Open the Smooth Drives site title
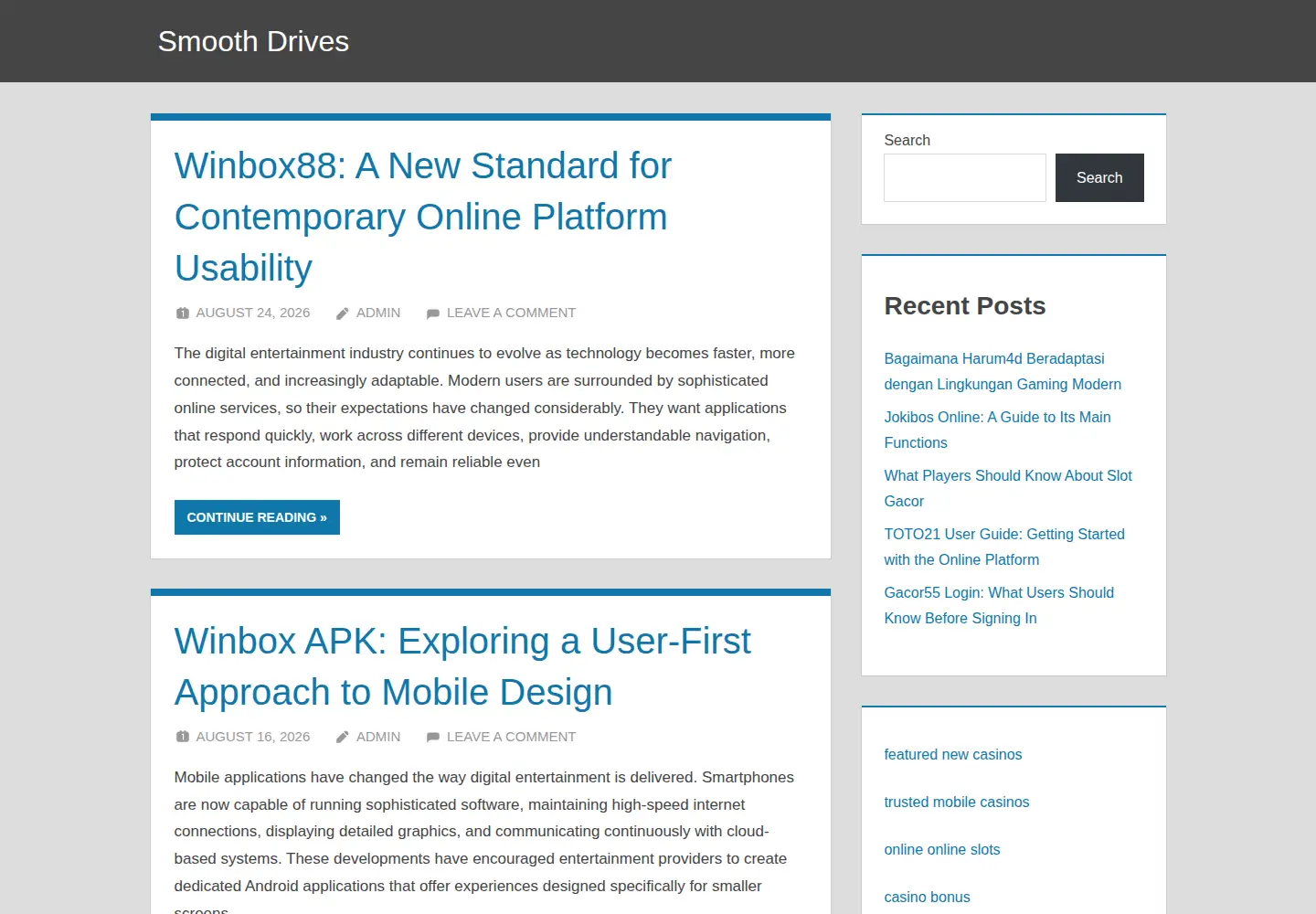1316x914 pixels. (253, 41)
